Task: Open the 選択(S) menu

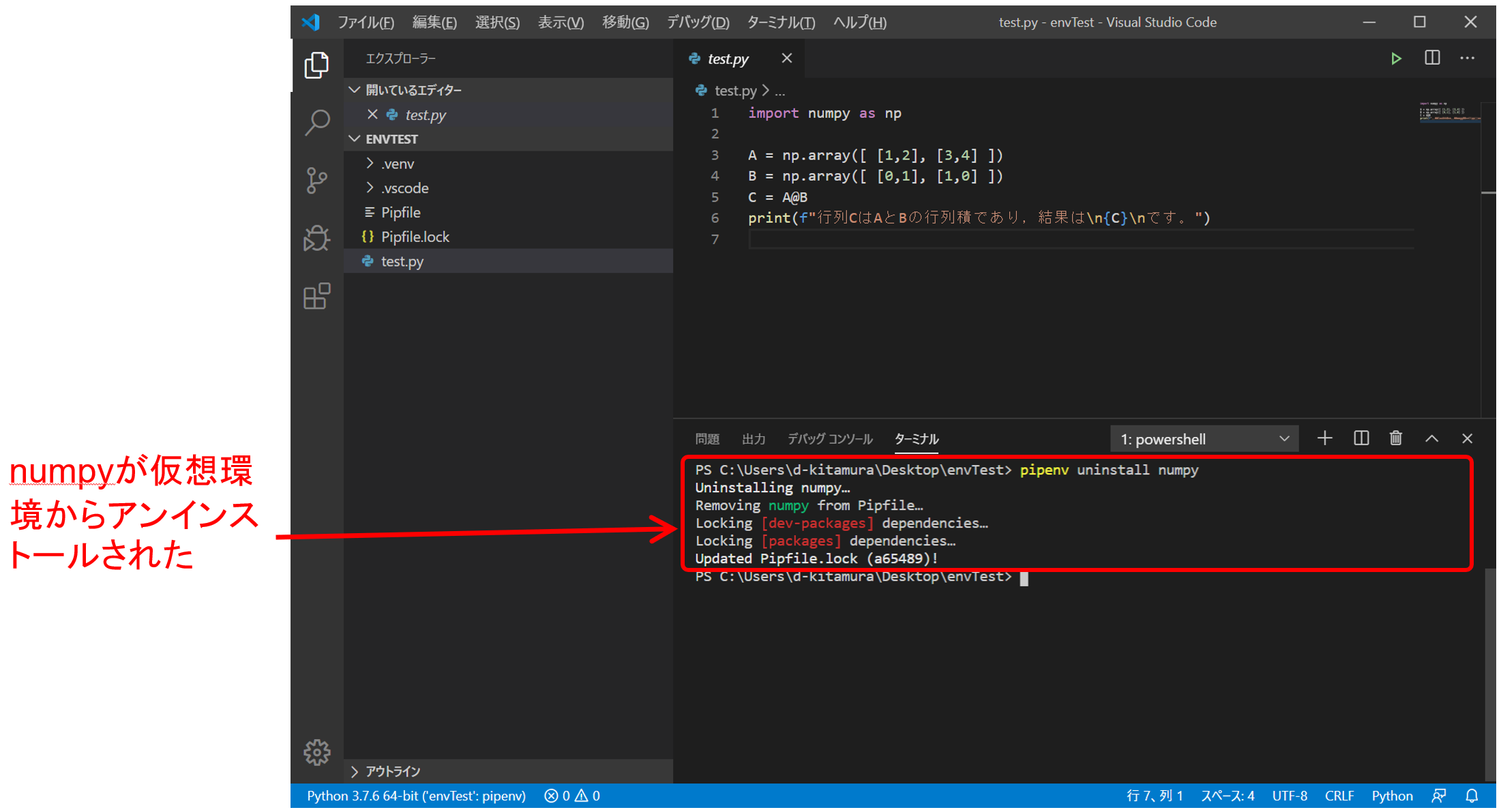Action: [x=497, y=22]
